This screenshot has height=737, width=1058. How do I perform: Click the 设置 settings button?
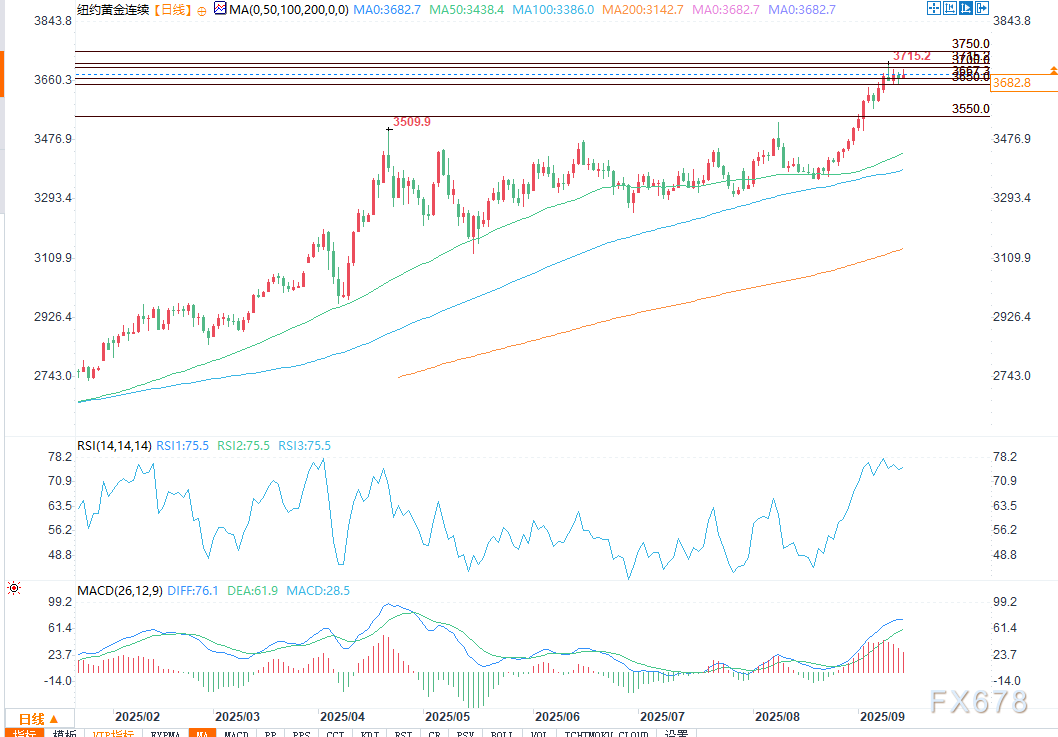click(676, 735)
